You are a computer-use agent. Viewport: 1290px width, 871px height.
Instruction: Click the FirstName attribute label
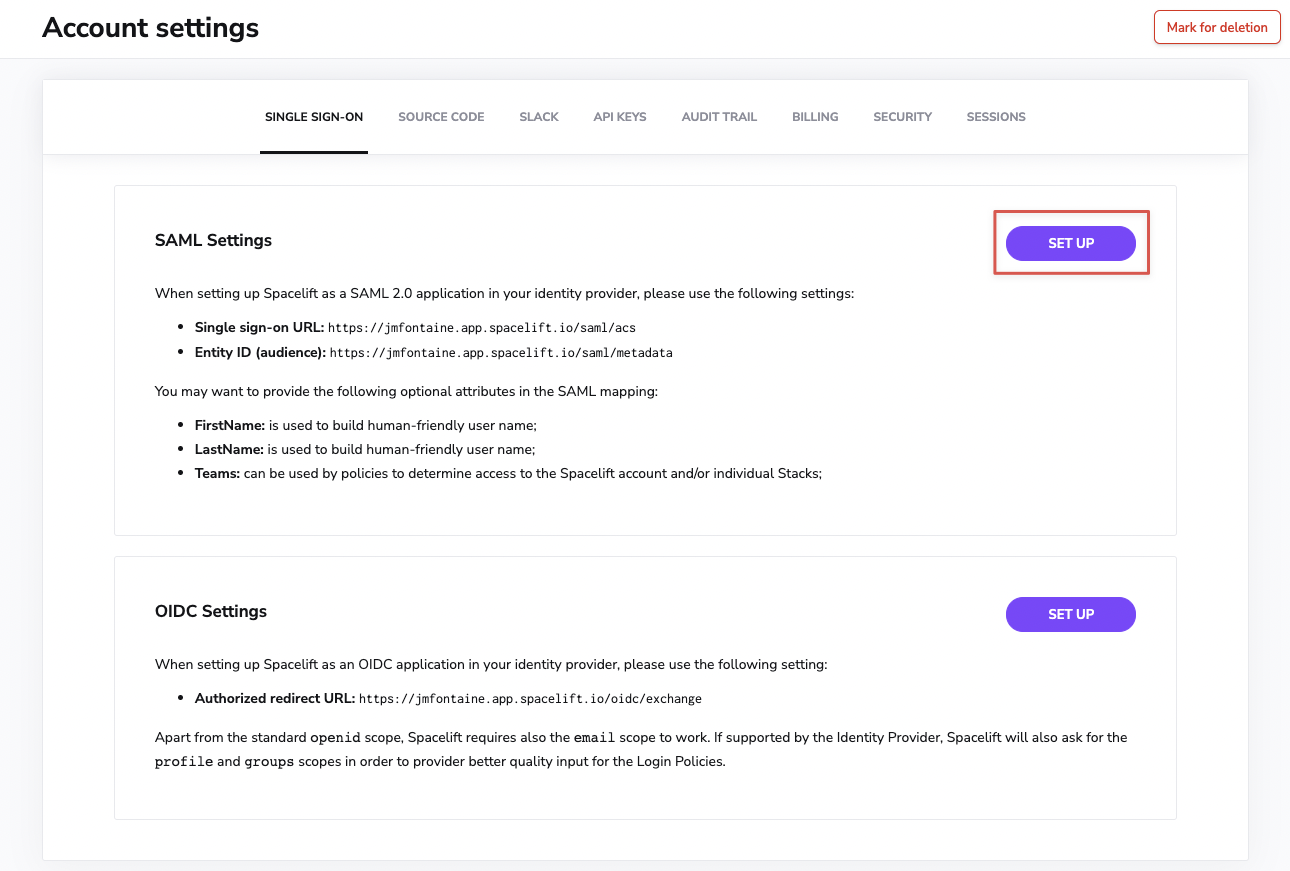[229, 425]
